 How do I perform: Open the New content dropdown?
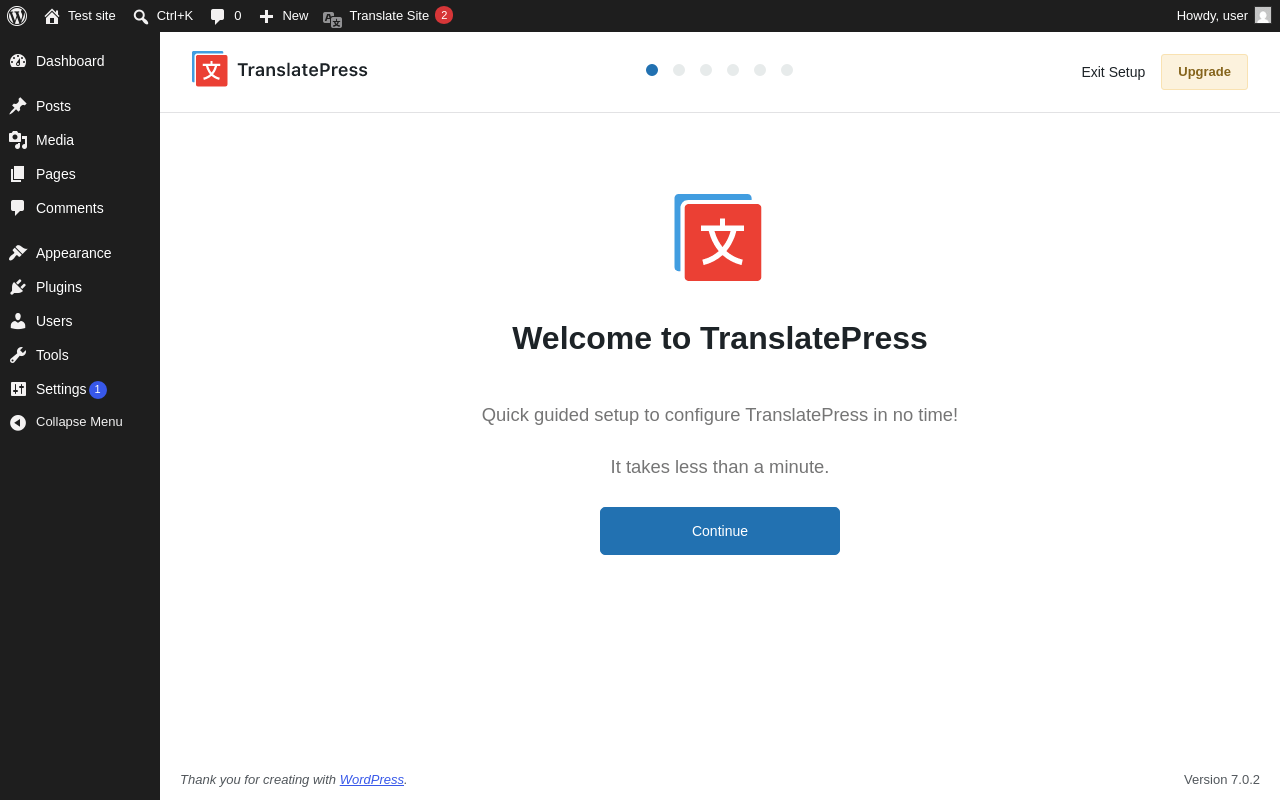click(284, 16)
